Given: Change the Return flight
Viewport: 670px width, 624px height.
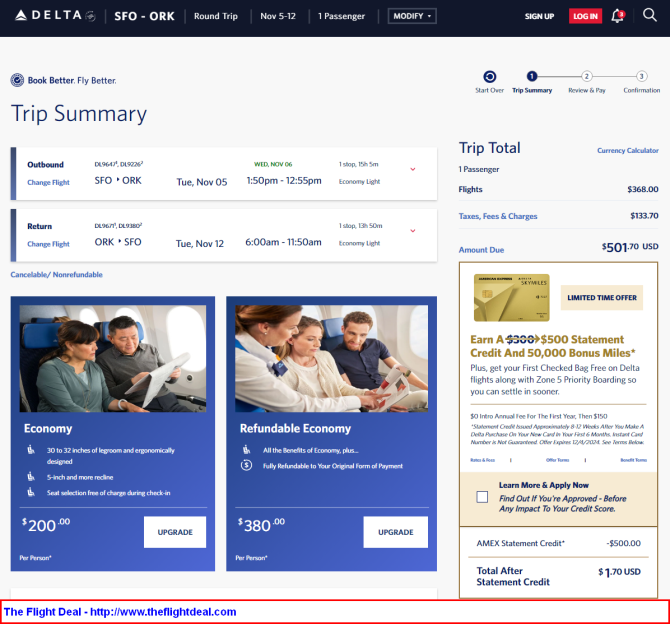Looking at the screenshot, I should pos(48,244).
